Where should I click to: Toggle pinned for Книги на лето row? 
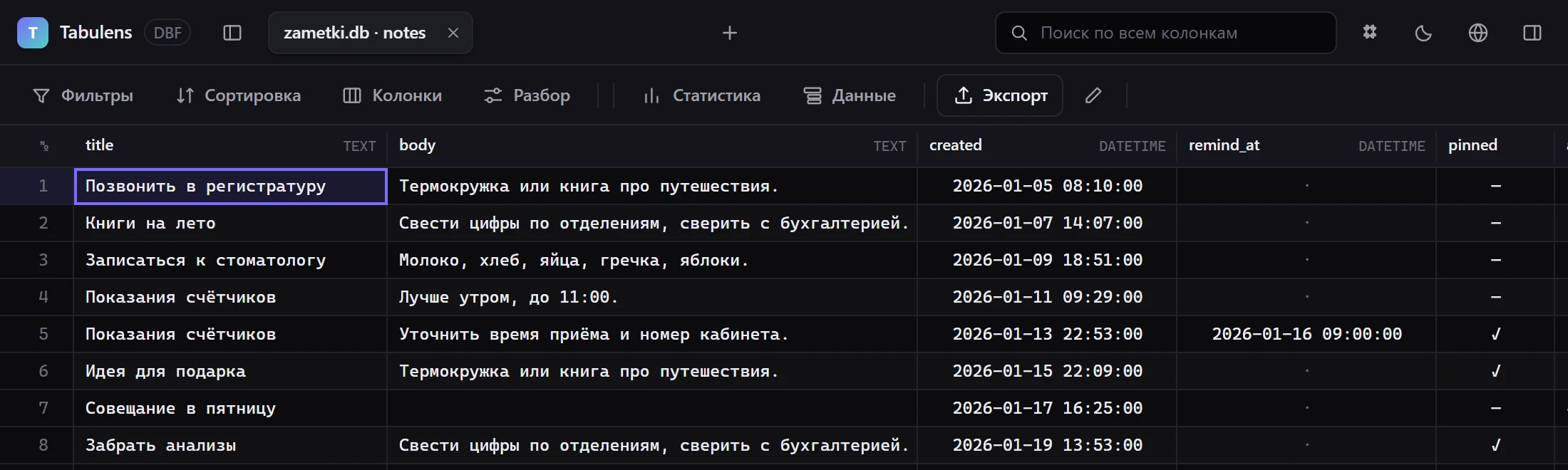1495,223
